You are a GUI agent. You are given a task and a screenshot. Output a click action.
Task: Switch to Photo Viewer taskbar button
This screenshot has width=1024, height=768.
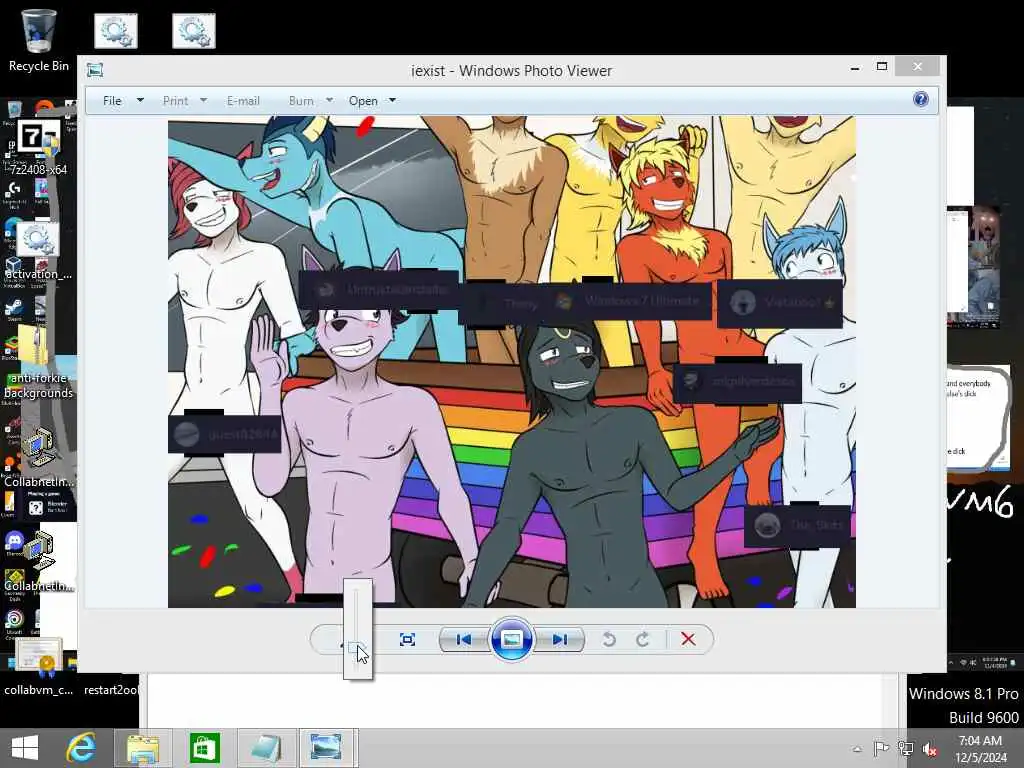coord(327,748)
